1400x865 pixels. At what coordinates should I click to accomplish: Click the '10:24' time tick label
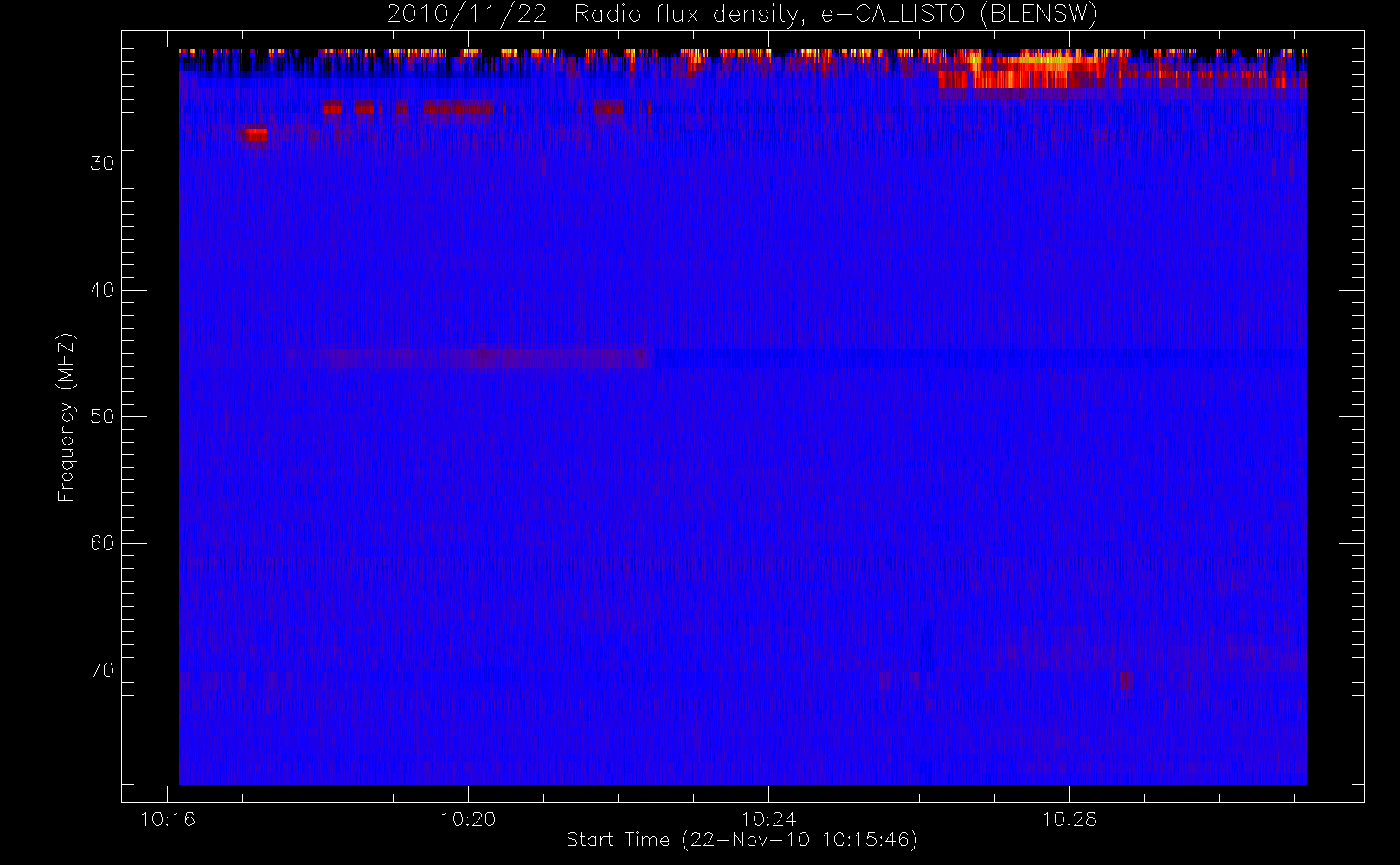point(768,819)
